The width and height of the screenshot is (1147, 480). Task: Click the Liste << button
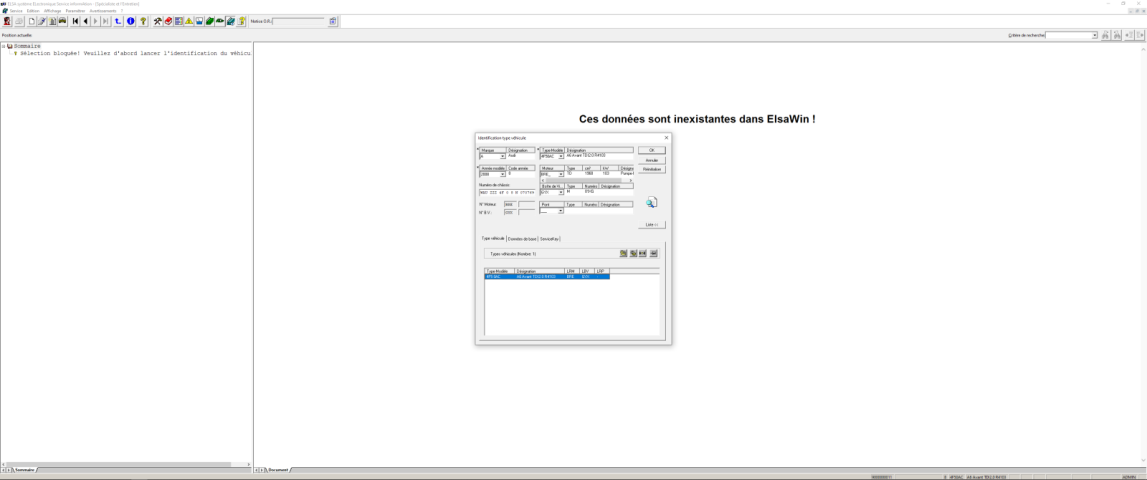coord(652,225)
